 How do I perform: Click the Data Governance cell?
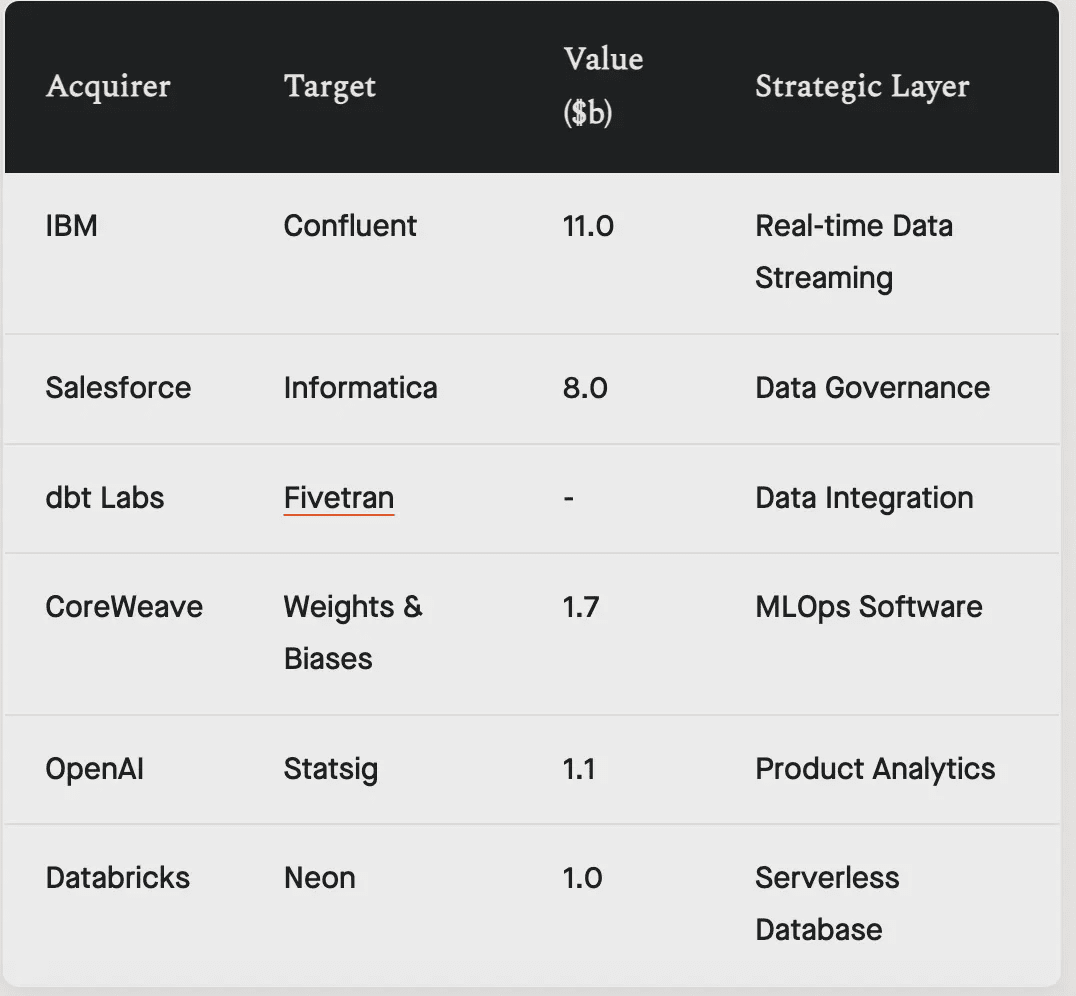[x=872, y=388]
